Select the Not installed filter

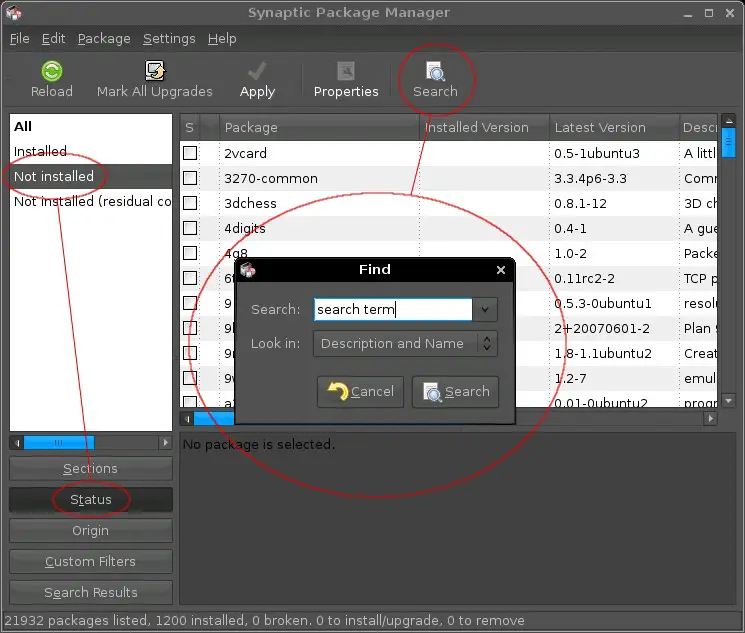click(x=91, y=176)
